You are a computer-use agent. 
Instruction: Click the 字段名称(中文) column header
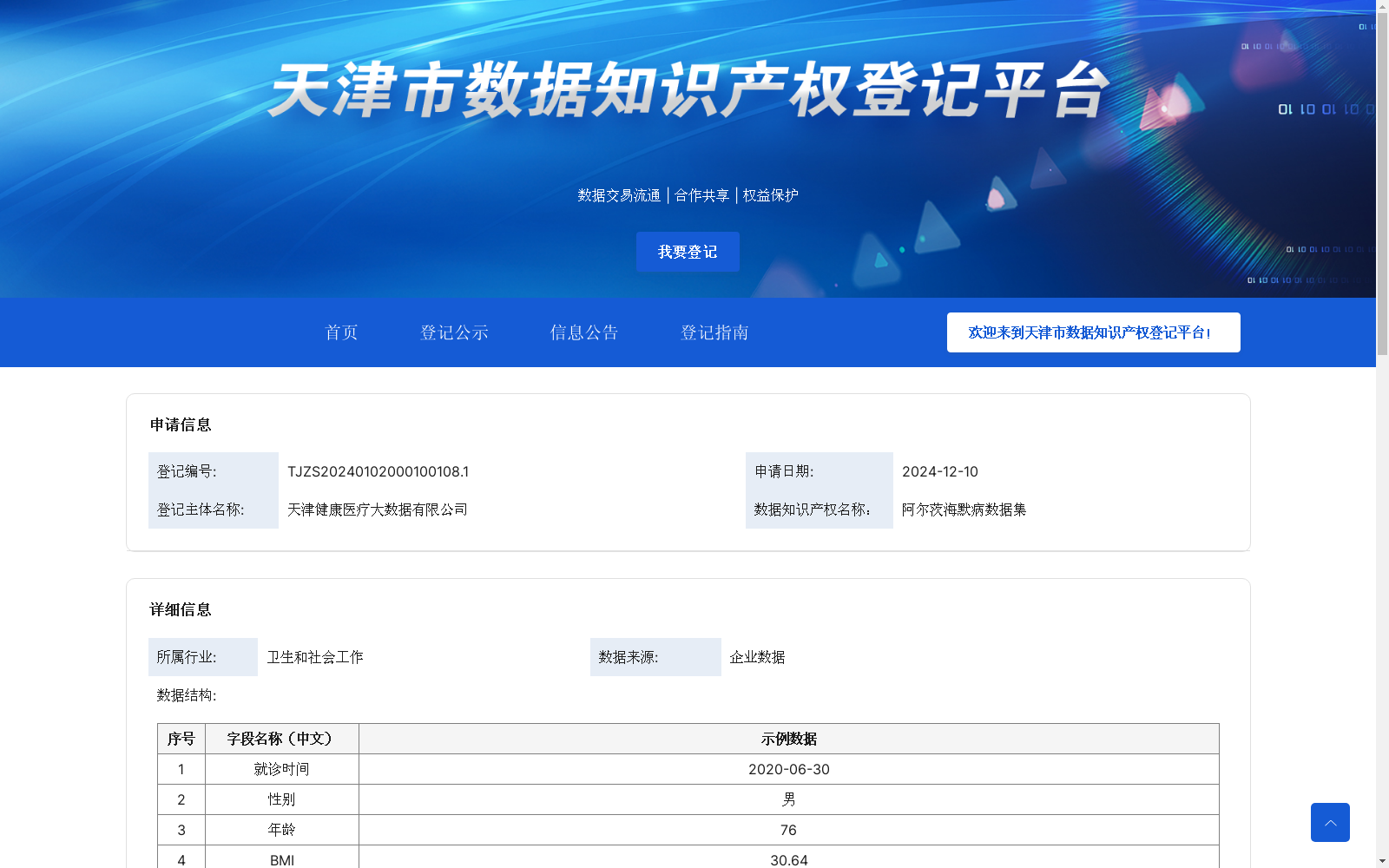(x=282, y=739)
